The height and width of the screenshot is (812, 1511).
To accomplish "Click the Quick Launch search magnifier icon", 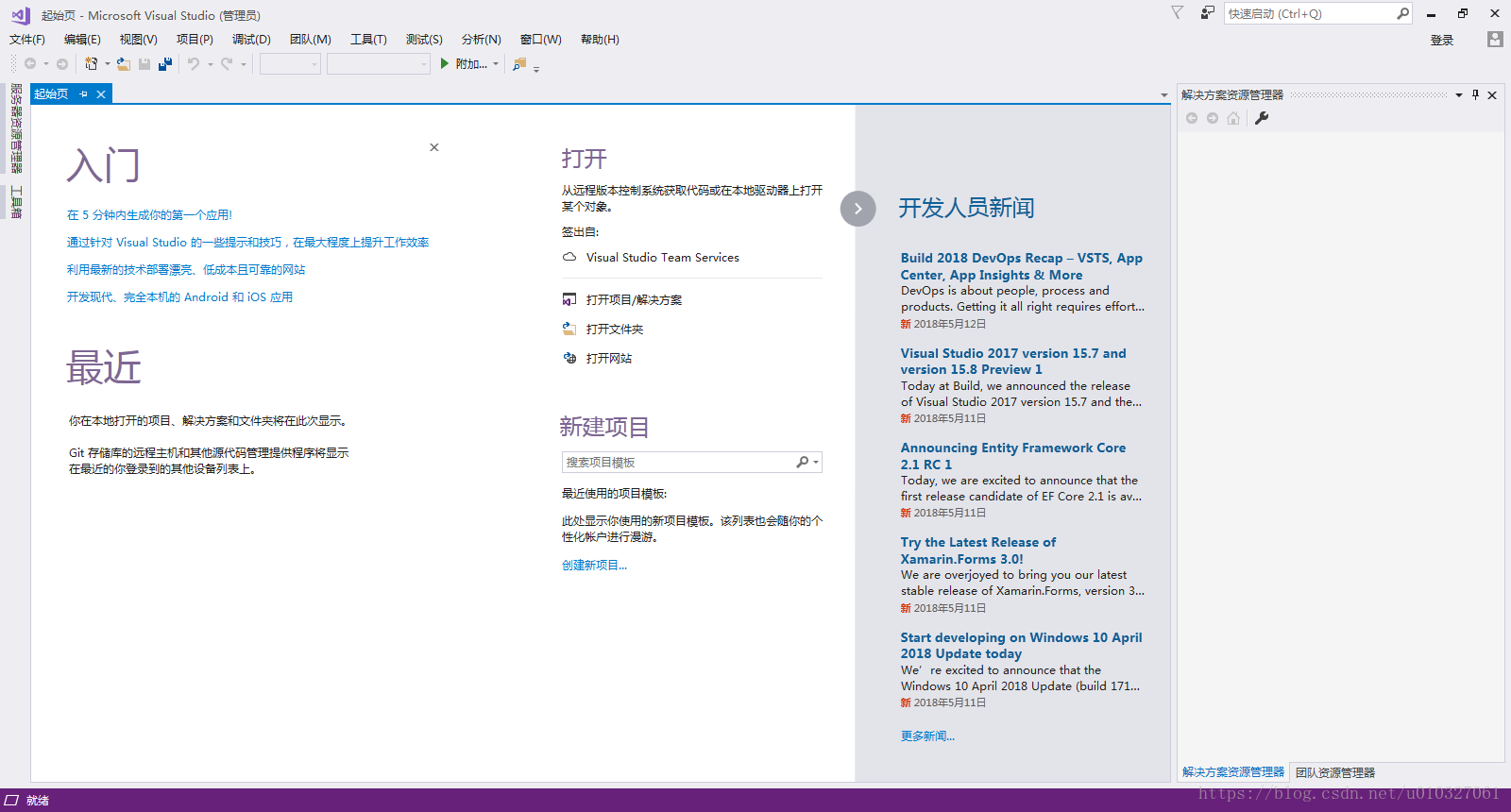I will pos(1402,13).
